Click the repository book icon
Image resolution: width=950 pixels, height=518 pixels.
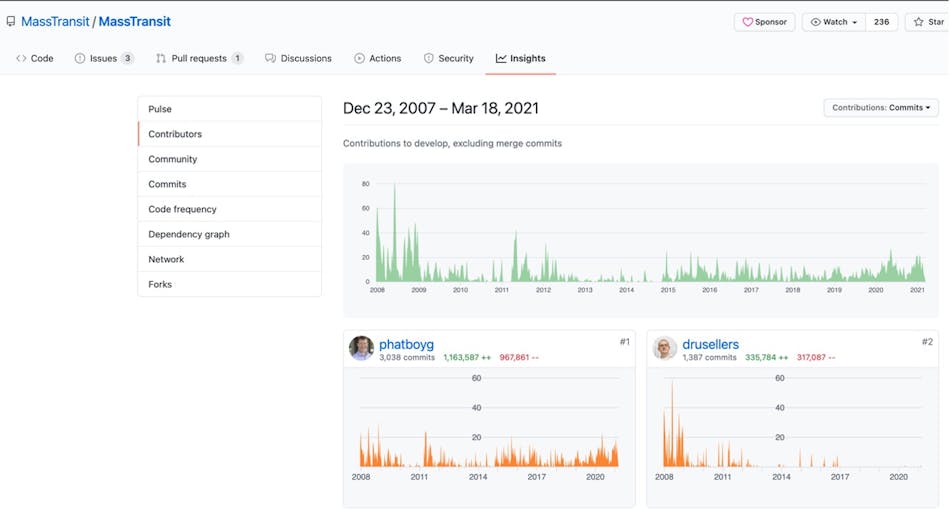click(11, 22)
